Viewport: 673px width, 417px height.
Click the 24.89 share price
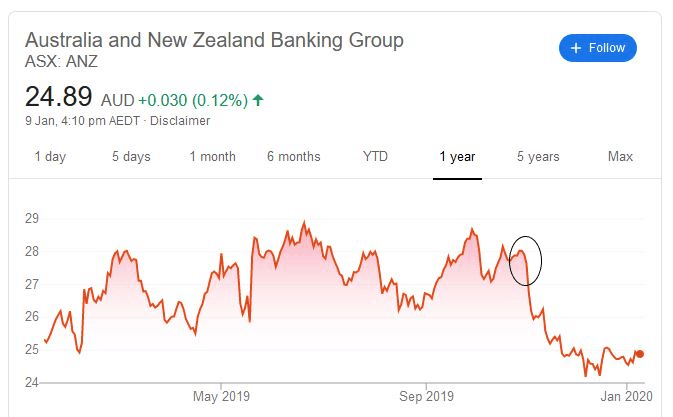[x=58, y=98]
